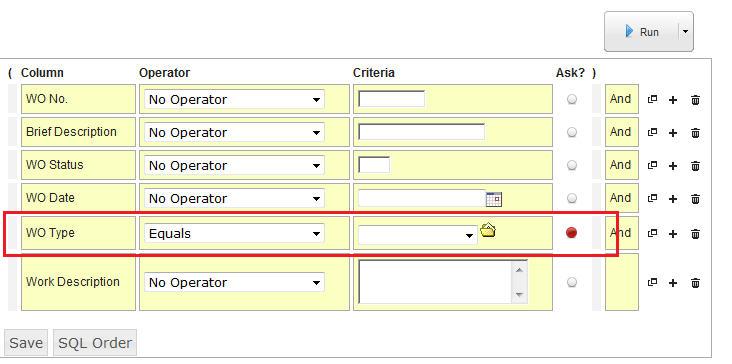Click the Criteria column header
The width and height of the screenshot is (732, 364).
tap(373, 73)
